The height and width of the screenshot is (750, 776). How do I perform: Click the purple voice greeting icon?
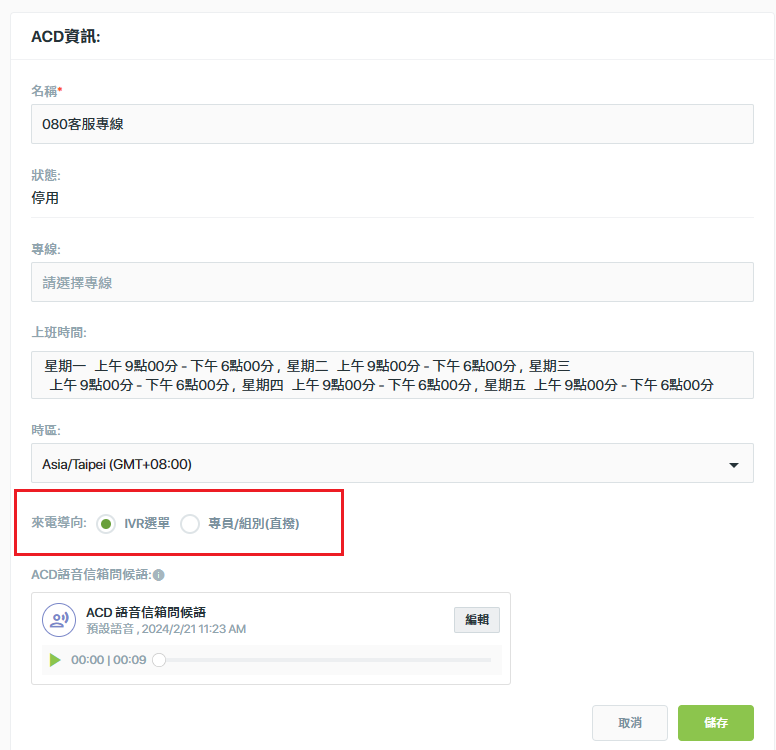(59, 620)
